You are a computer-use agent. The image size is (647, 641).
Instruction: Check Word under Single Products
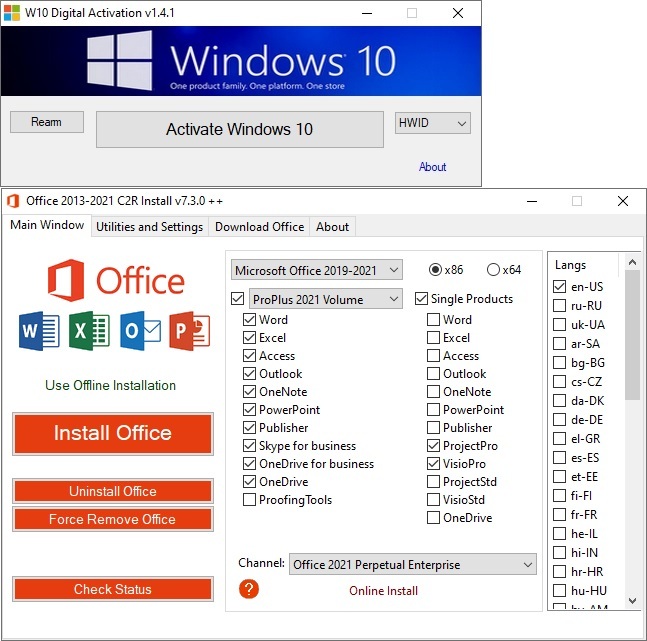pos(433,319)
